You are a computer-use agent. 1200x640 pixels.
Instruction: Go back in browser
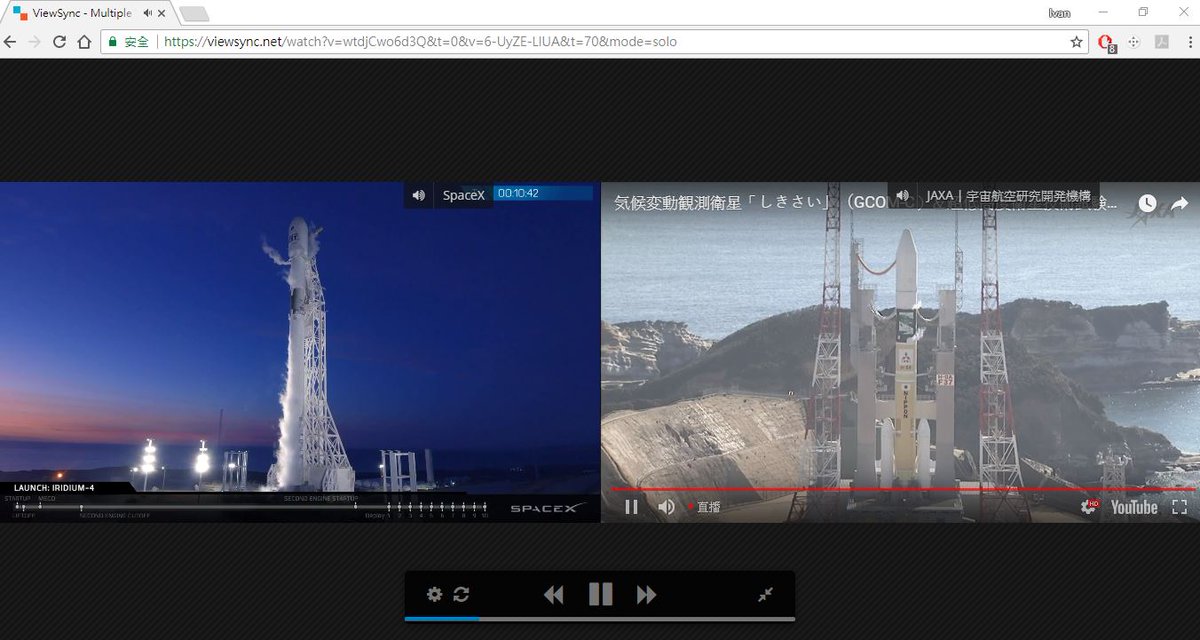11,42
